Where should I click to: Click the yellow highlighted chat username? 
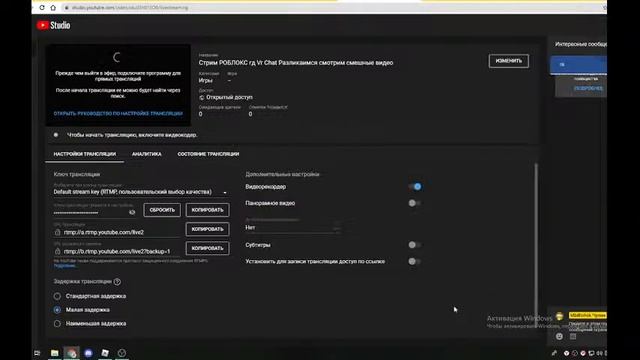(588, 315)
